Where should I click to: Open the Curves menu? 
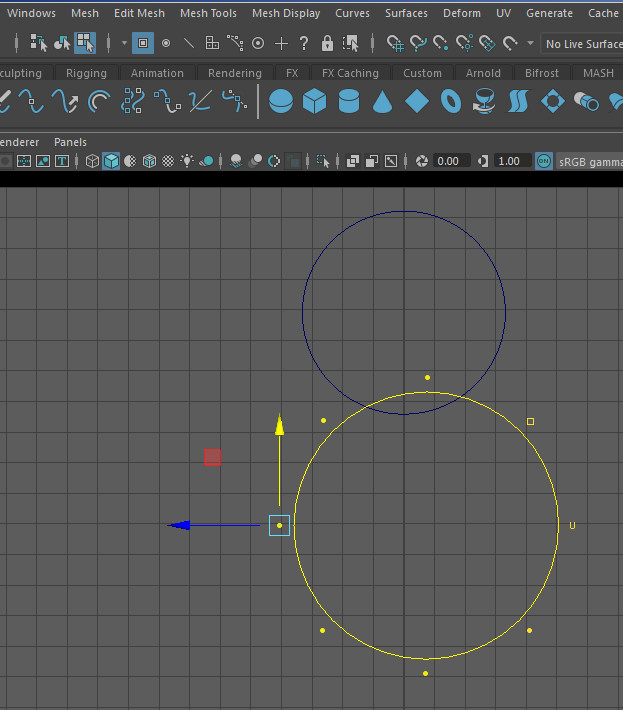(352, 13)
